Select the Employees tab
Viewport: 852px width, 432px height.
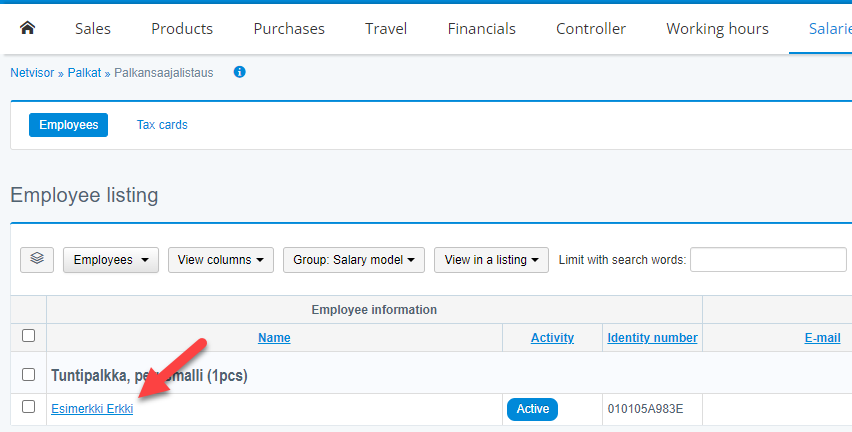(x=68, y=125)
